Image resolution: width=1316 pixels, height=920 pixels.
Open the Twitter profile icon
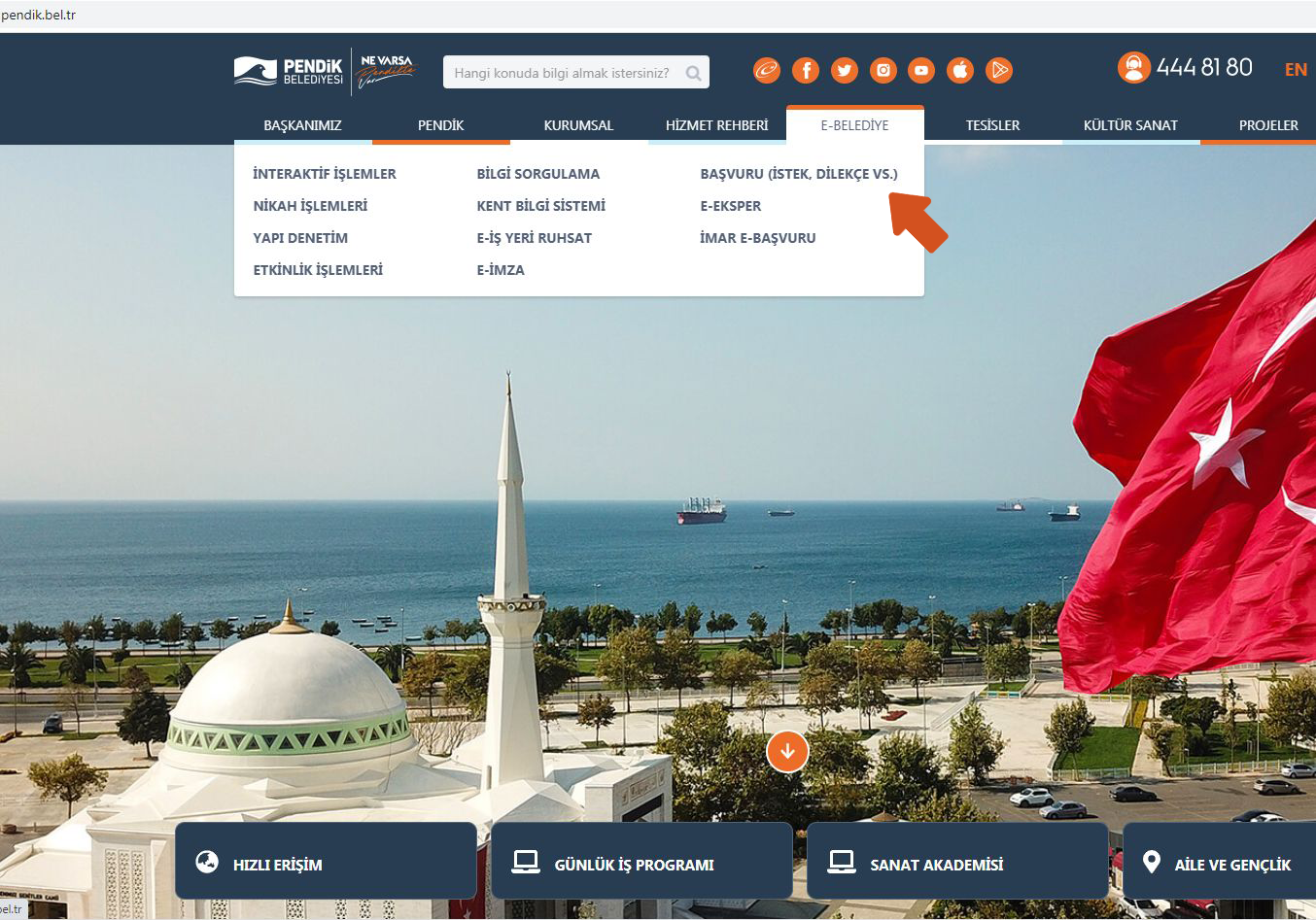click(x=844, y=69)
